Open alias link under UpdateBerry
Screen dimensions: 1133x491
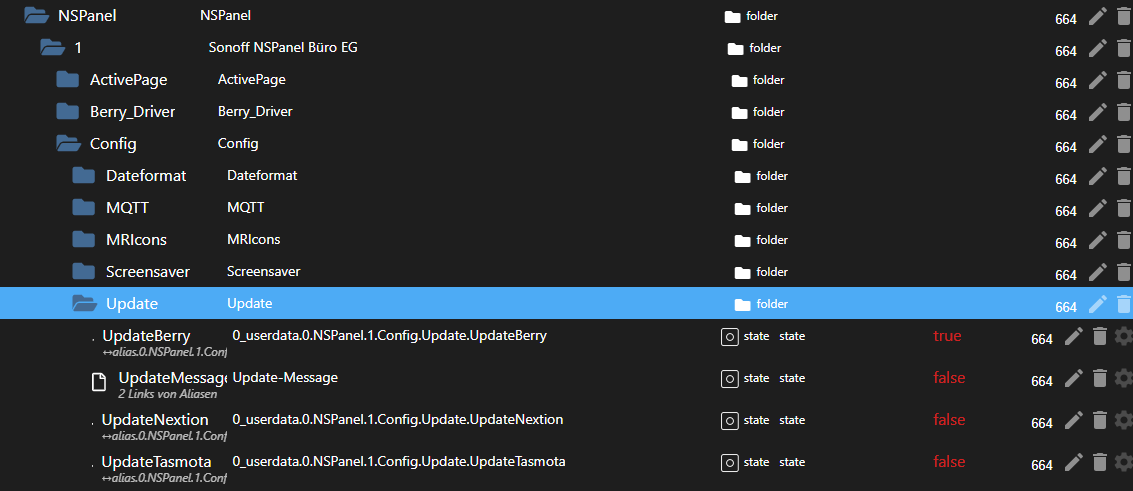click(x=165, y=352)
